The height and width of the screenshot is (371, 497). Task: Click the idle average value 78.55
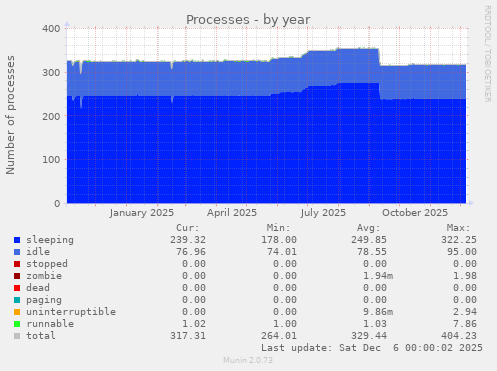pos(372,252)
